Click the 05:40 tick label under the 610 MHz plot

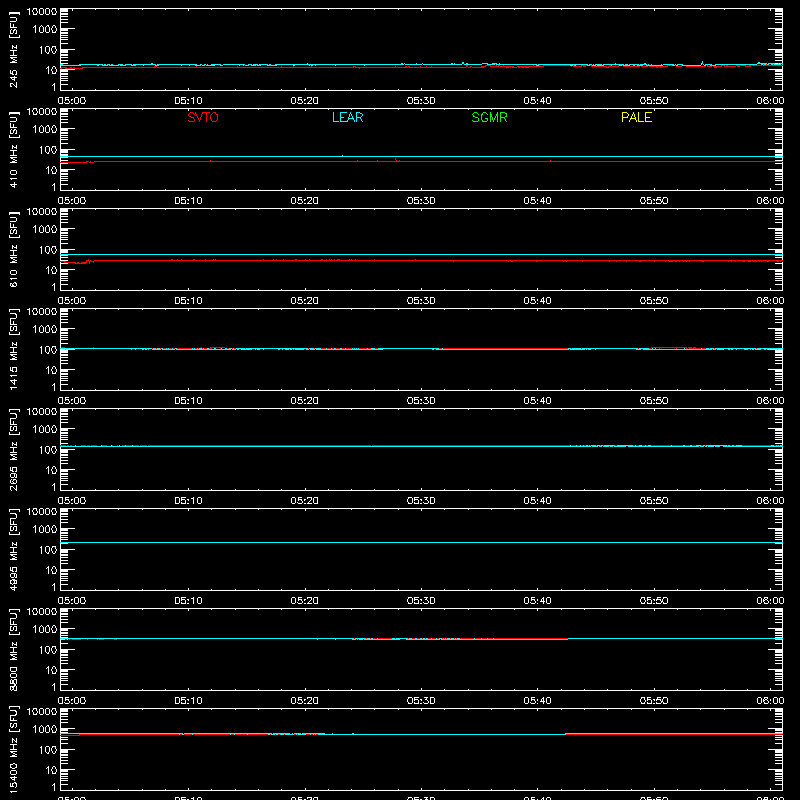pos(537,301)
